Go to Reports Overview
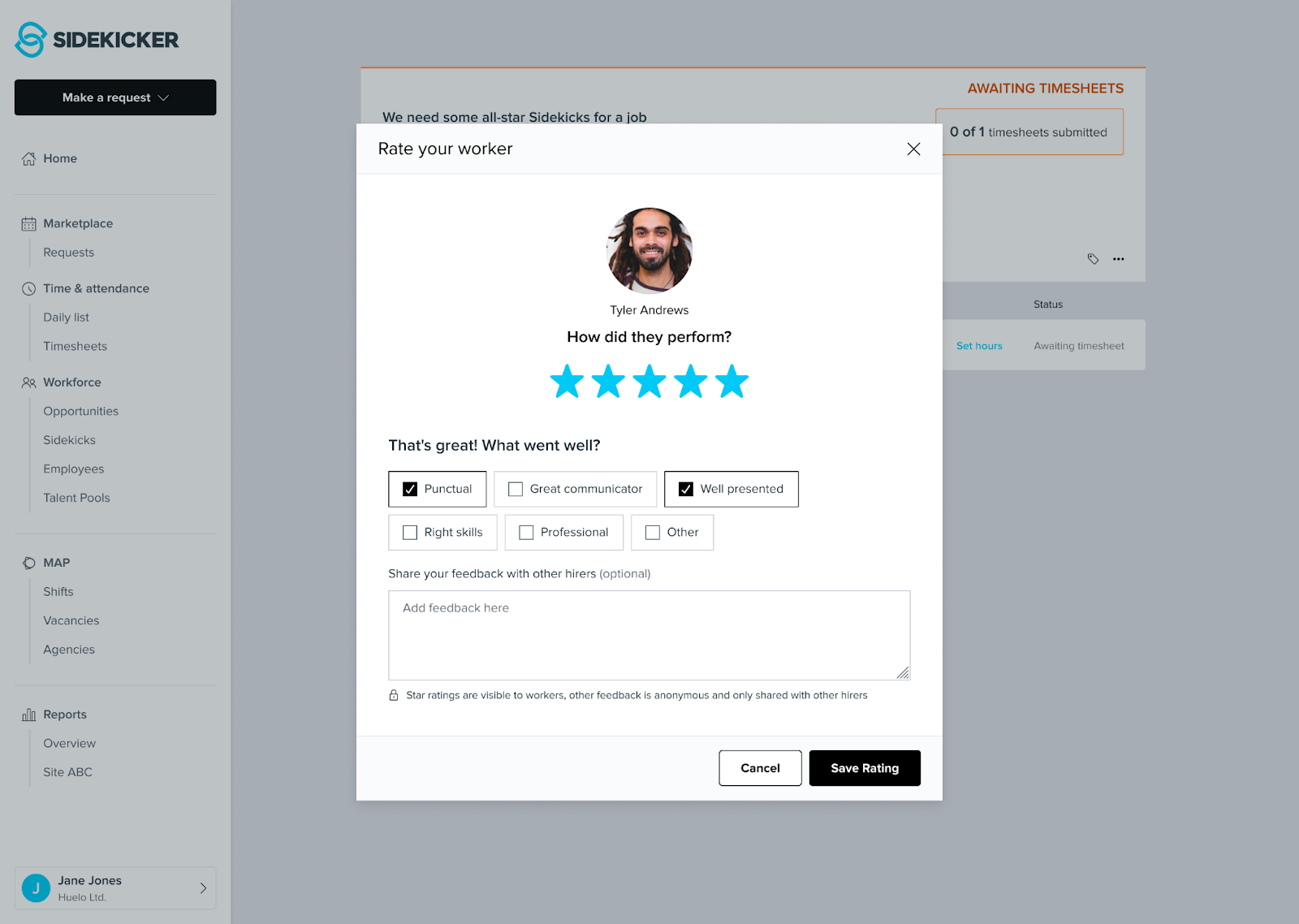1299x924 pixels. 70,744
